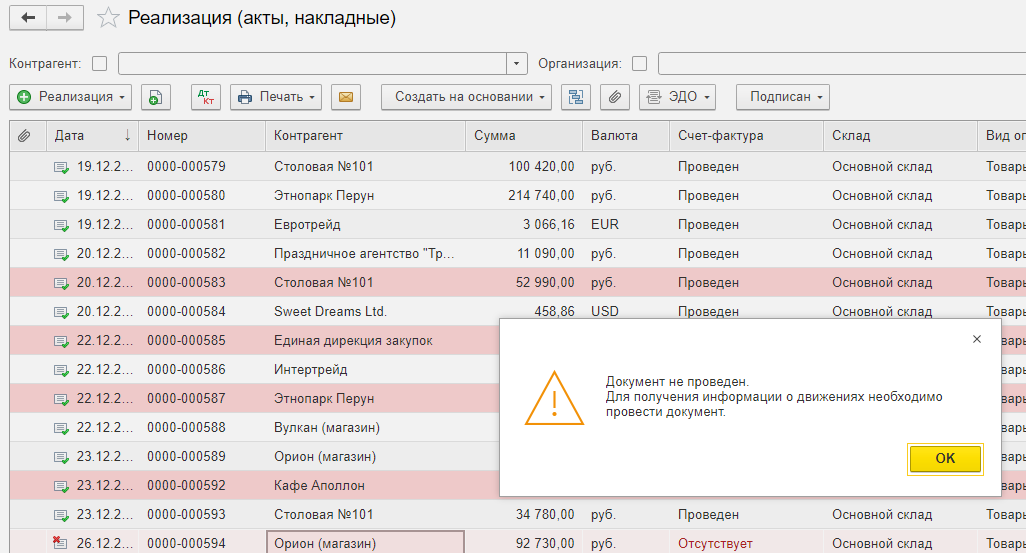The image size is (1026, 553).
Task: Click document icon in row 0000-000587
Action: tap(61, 399)
